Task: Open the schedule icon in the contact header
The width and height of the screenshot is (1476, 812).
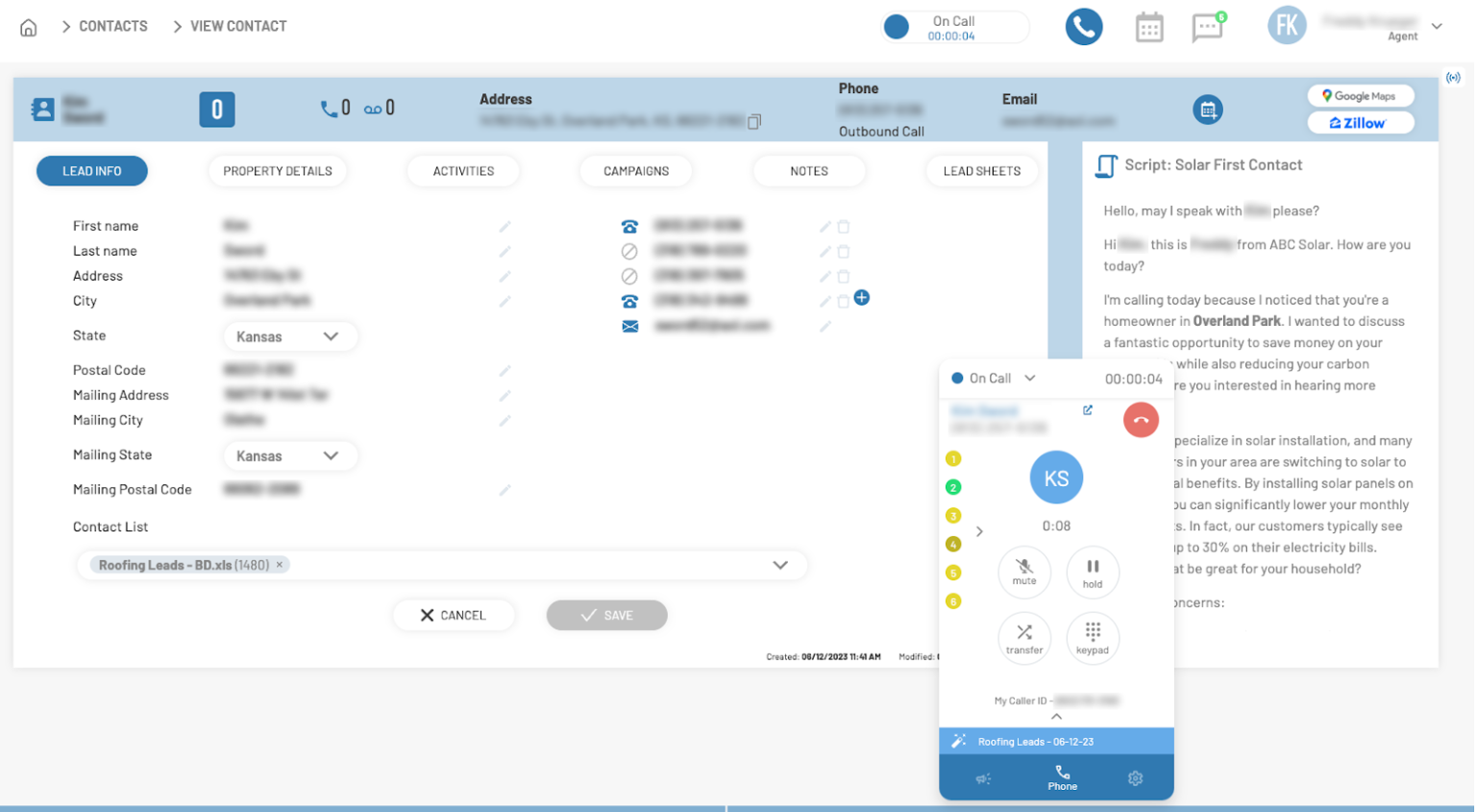Action: pyautogui.click(x=1208, y=110)
